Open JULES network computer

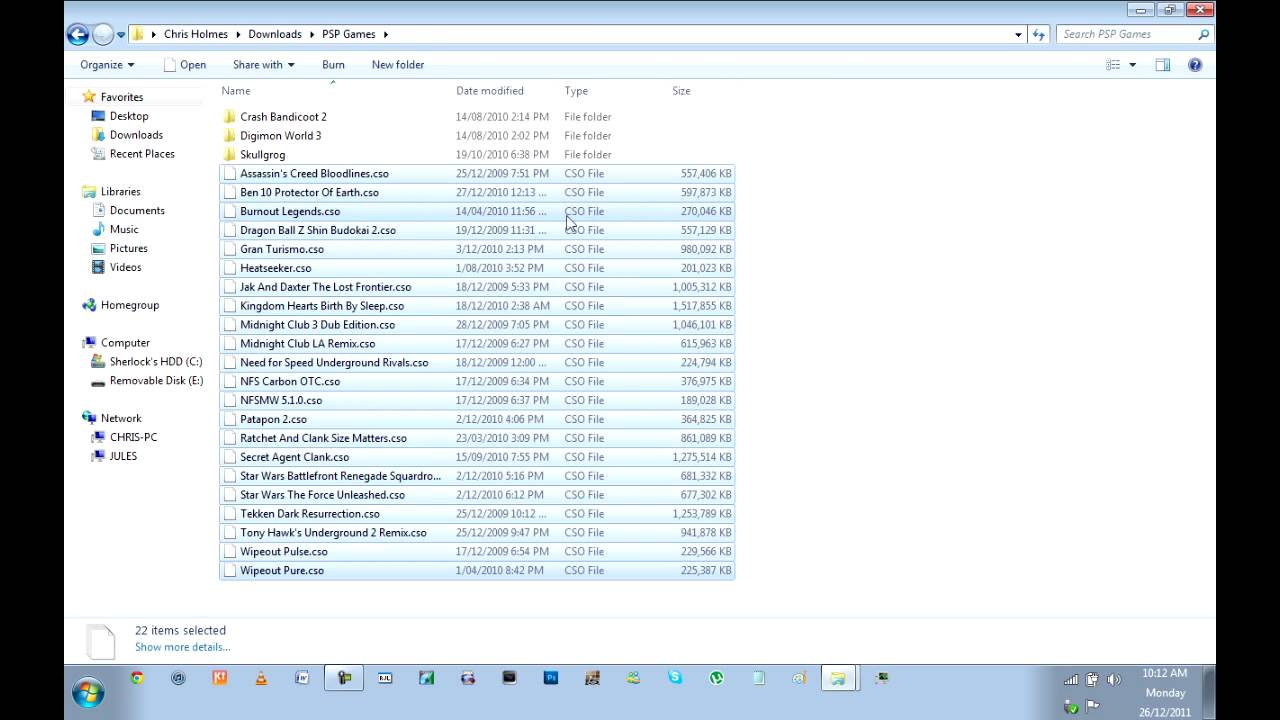123,457
